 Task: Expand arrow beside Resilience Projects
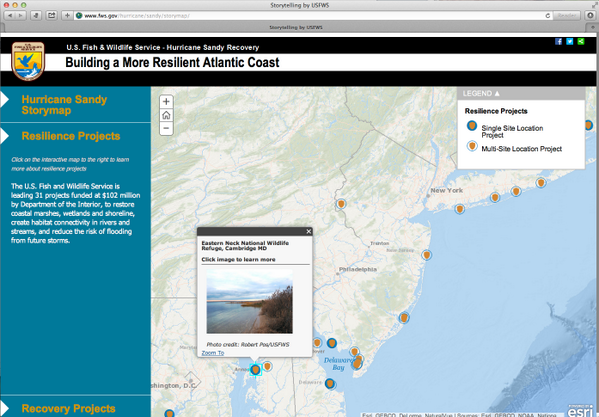(x=5, y=136)
